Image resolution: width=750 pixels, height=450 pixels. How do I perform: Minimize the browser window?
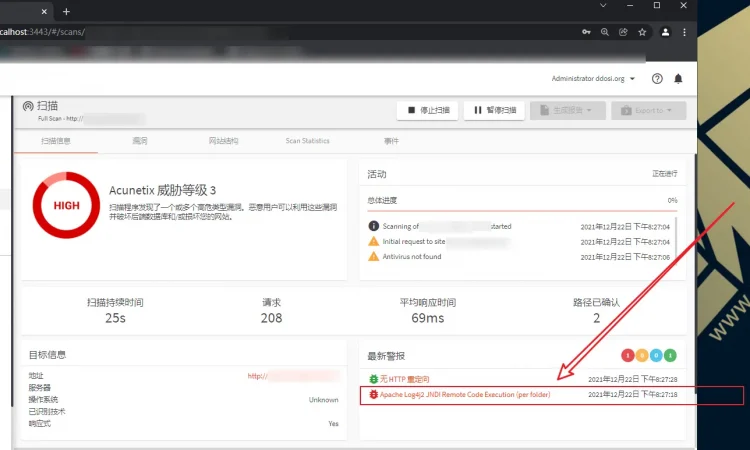630,5
